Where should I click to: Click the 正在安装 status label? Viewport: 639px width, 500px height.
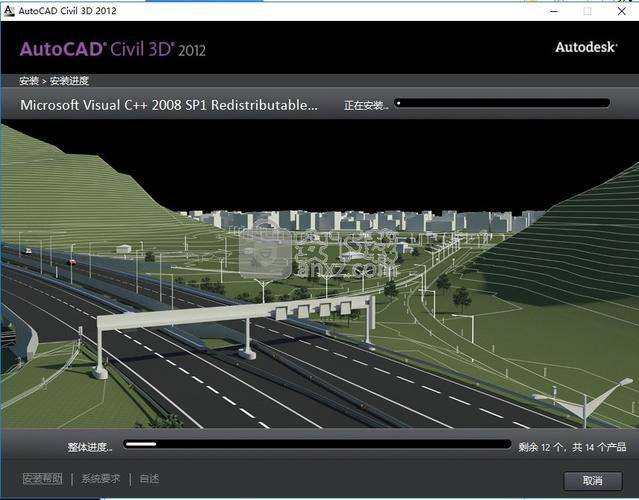tap(366, 106)
